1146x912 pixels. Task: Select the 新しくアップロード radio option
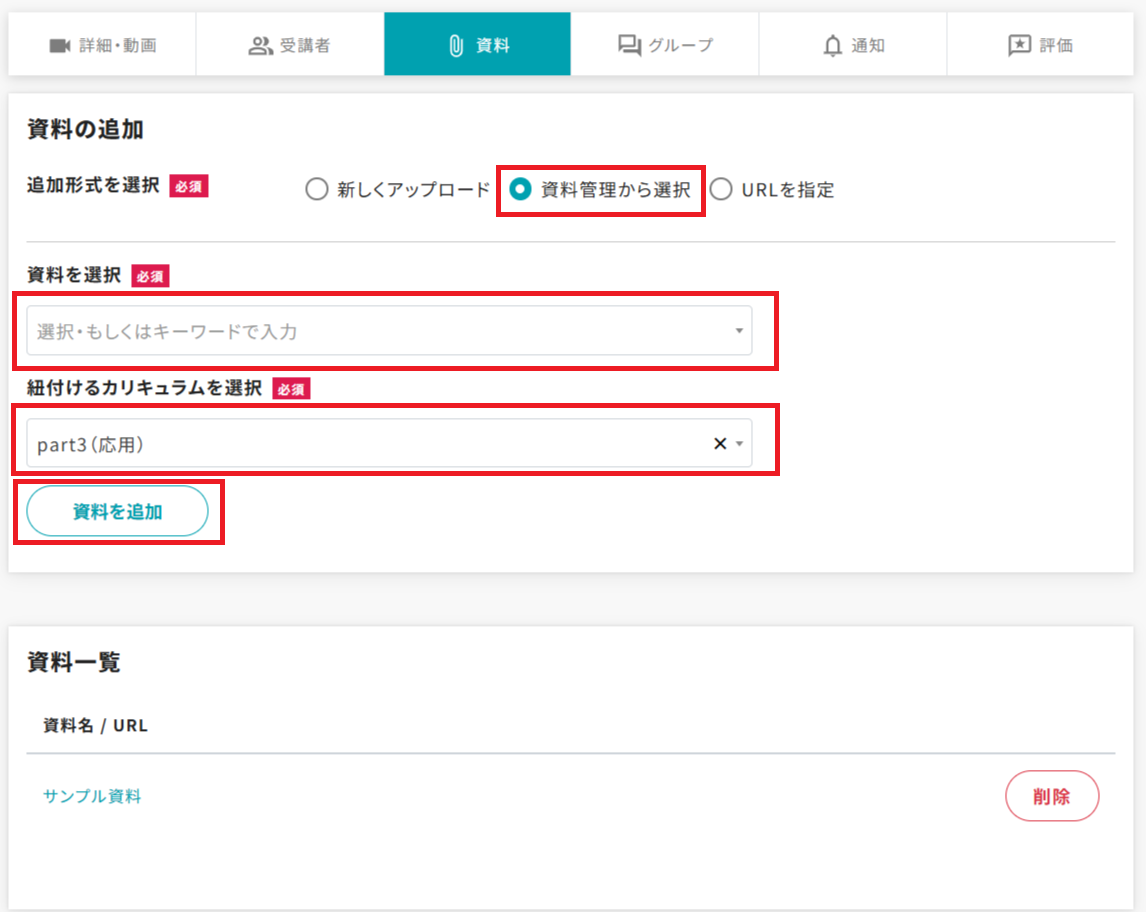[317, 190]
